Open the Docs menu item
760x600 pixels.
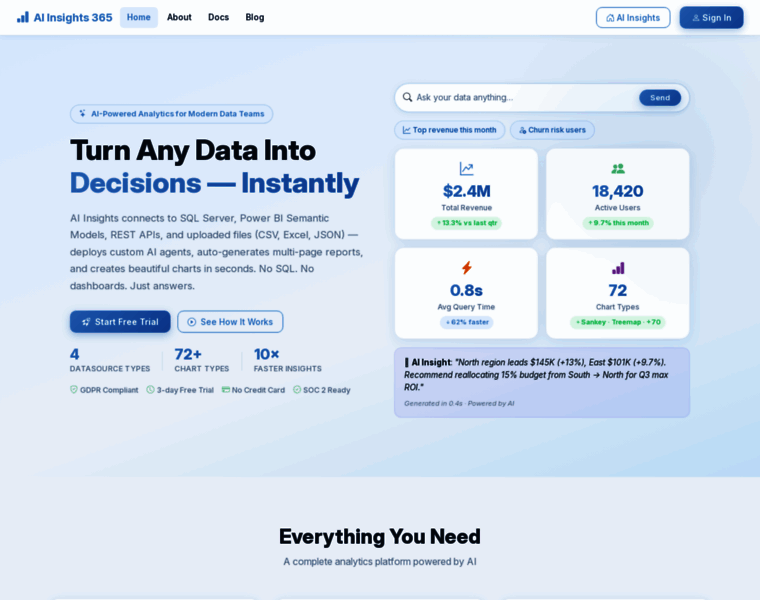tap(219, 17)
